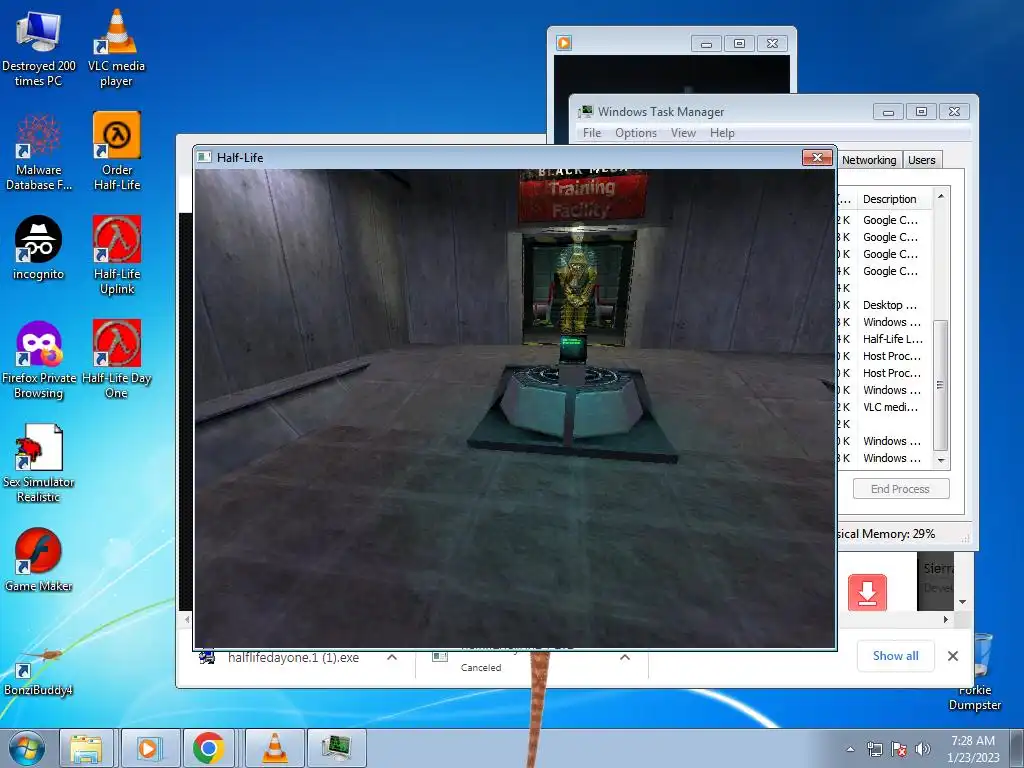The width and height of the screenshot is (1024, 768).
Task: Click Chrome page horizontal scroll left arrow
Action: pyautogui.click(x=187, y=619)
